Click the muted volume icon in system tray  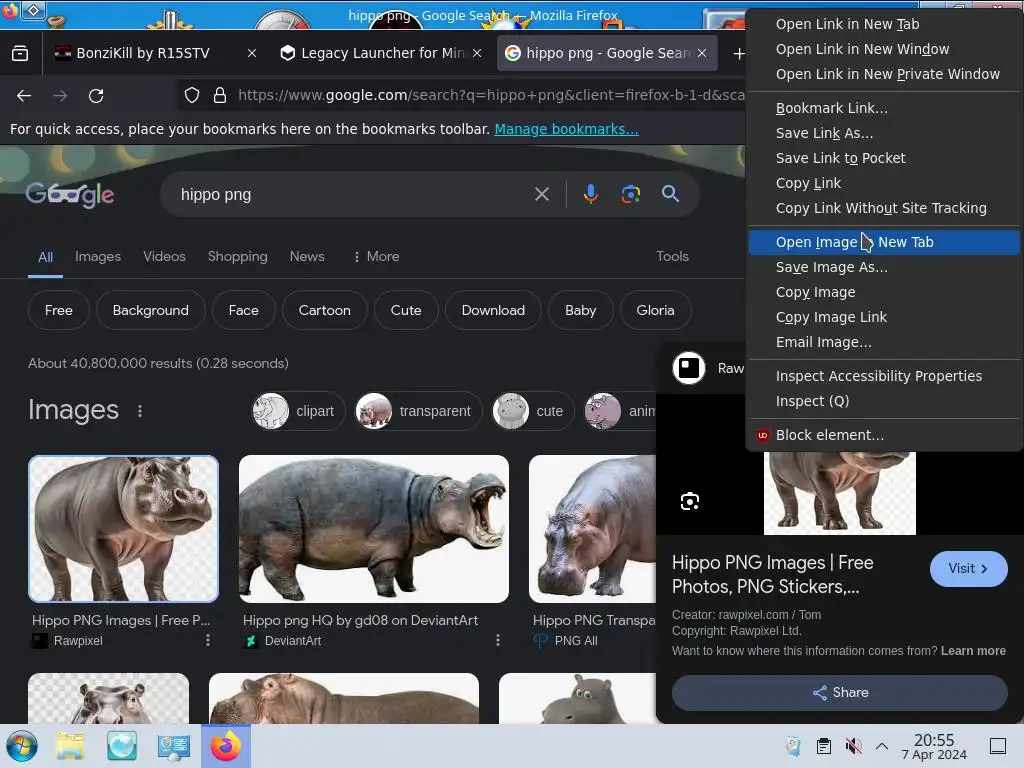[853, 746]
